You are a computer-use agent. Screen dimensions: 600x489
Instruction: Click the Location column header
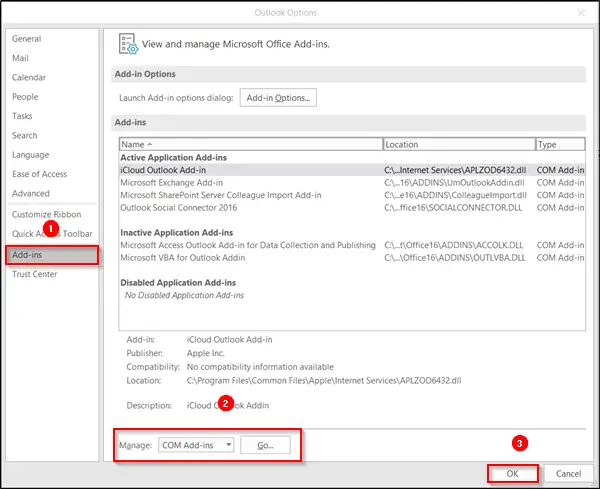[x=458, y=144]
